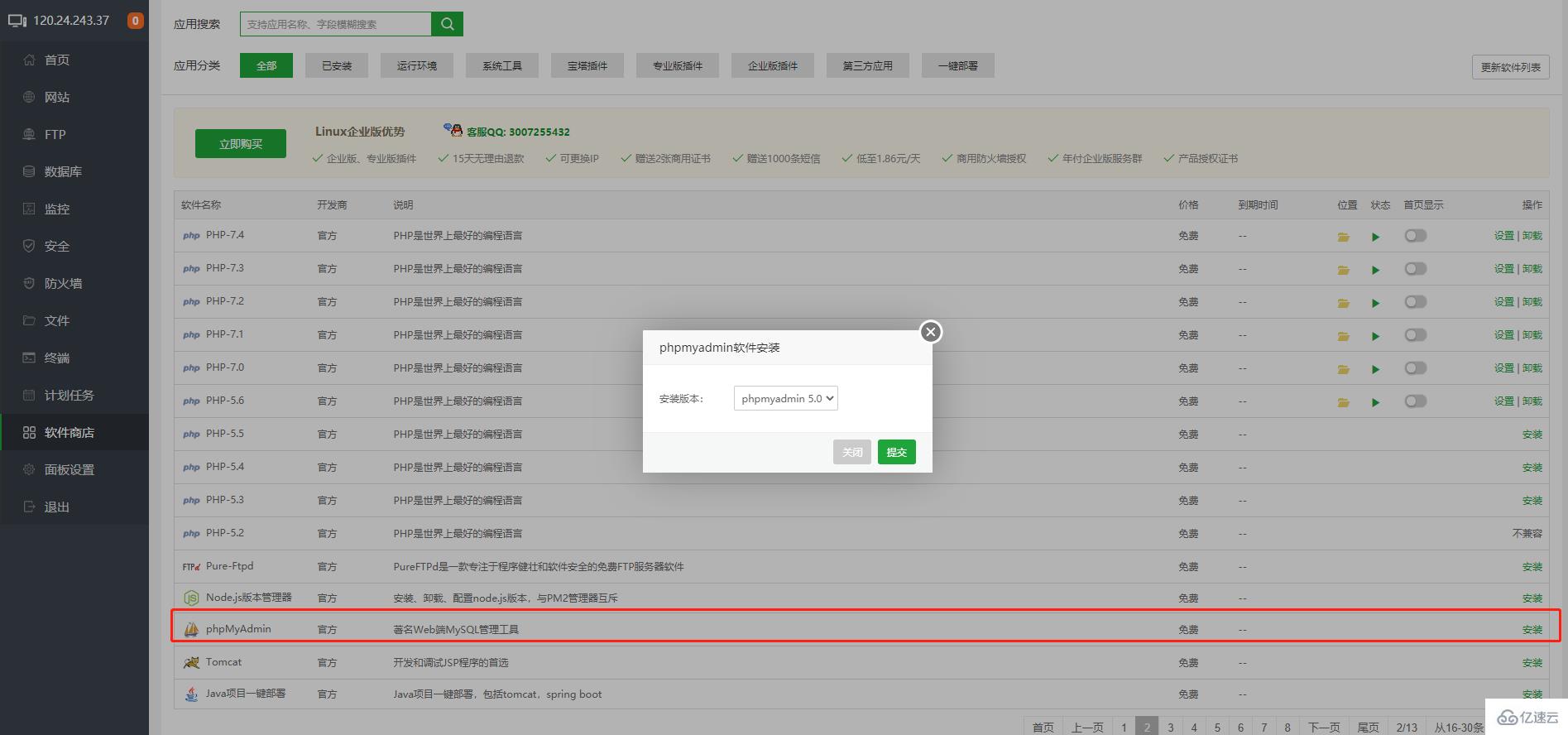The width and height of the screenshot is (1568, 735).
Task: Click the Pure-Ftpd FTP icon
Action: pos(191,567)
